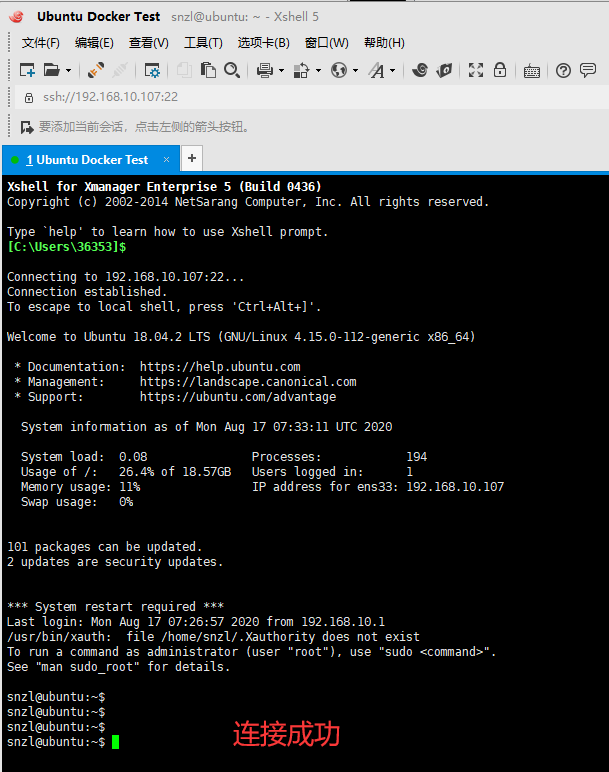Expand the Print dropdown arrow
The height and width of the screenshot is (772, 609).
[282, 70]
